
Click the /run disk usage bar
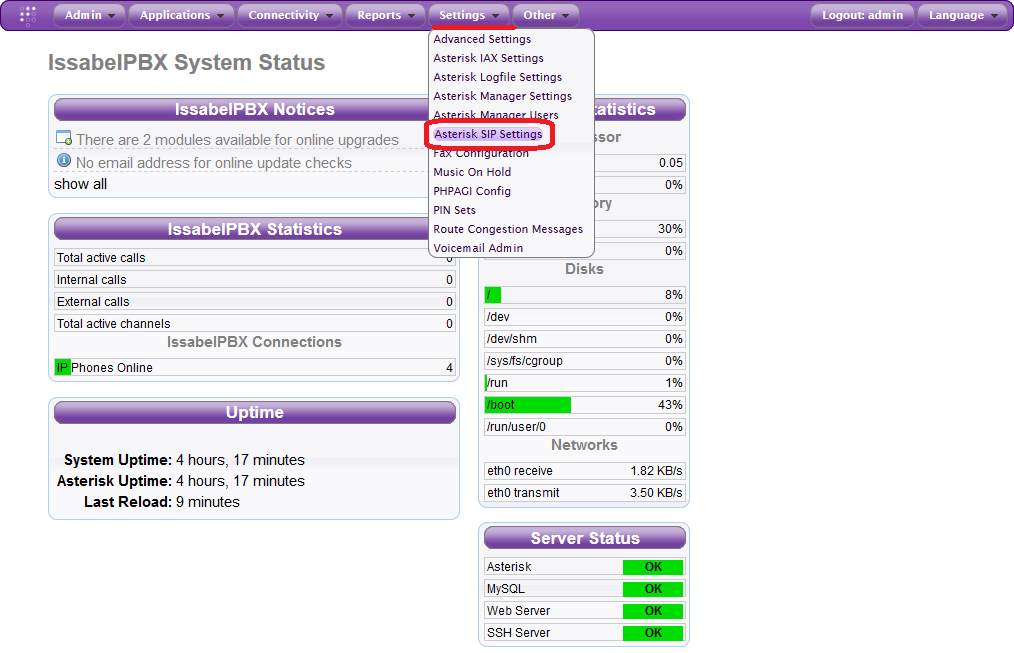pyautogui.click(x=585, y=383)
